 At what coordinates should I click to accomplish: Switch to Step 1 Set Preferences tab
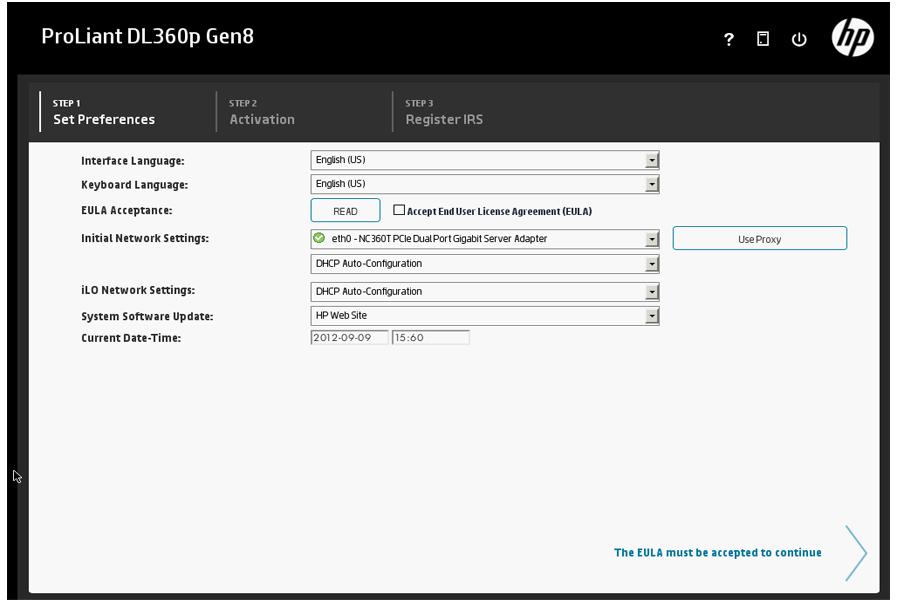[x=104, y=112]
